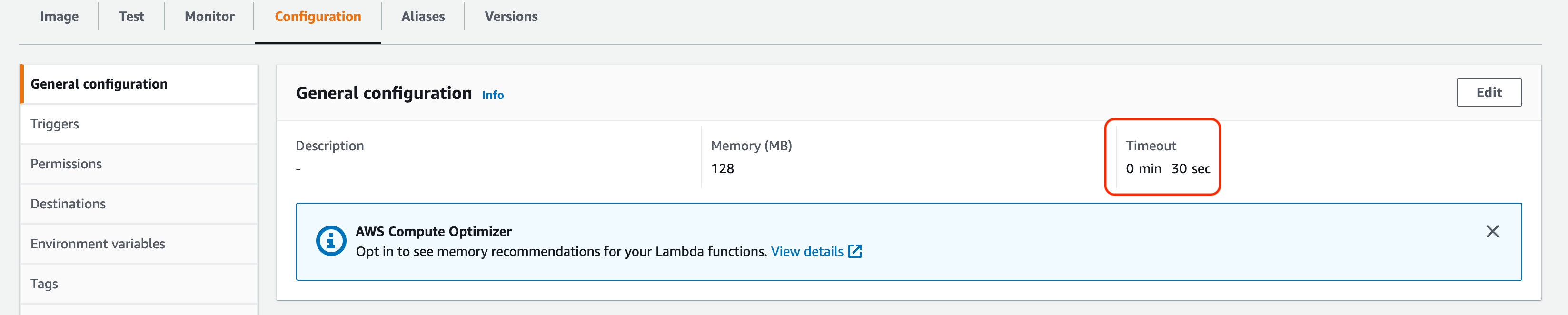This screenshot has width=1568, height=315.
Task: Open the Image tab
Action: [x=59, y=17]
